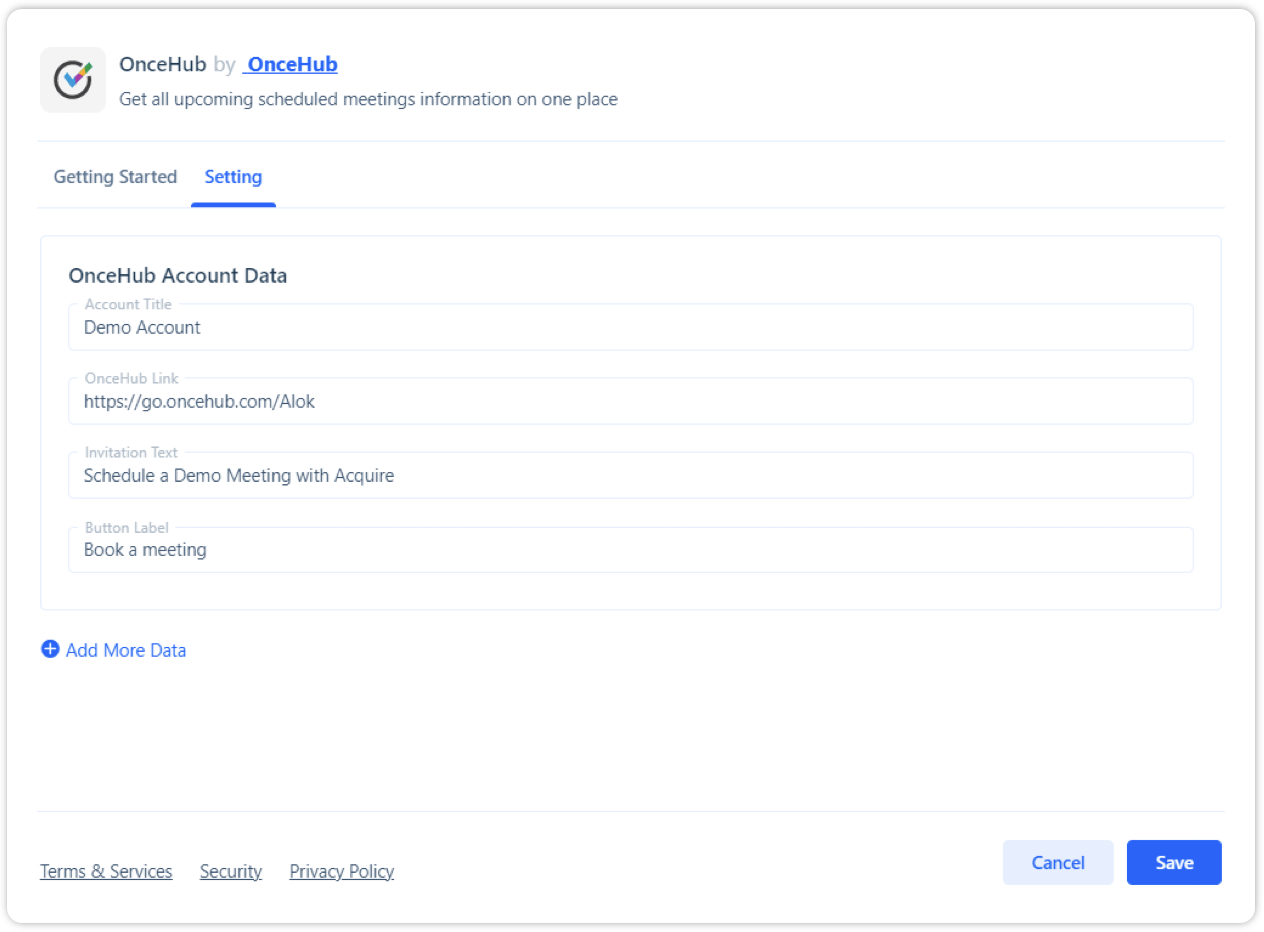The height and width of the screenshot is (932, 1264).
Task: Select the Invitation Text input field
Action: (x=630, y=475)
